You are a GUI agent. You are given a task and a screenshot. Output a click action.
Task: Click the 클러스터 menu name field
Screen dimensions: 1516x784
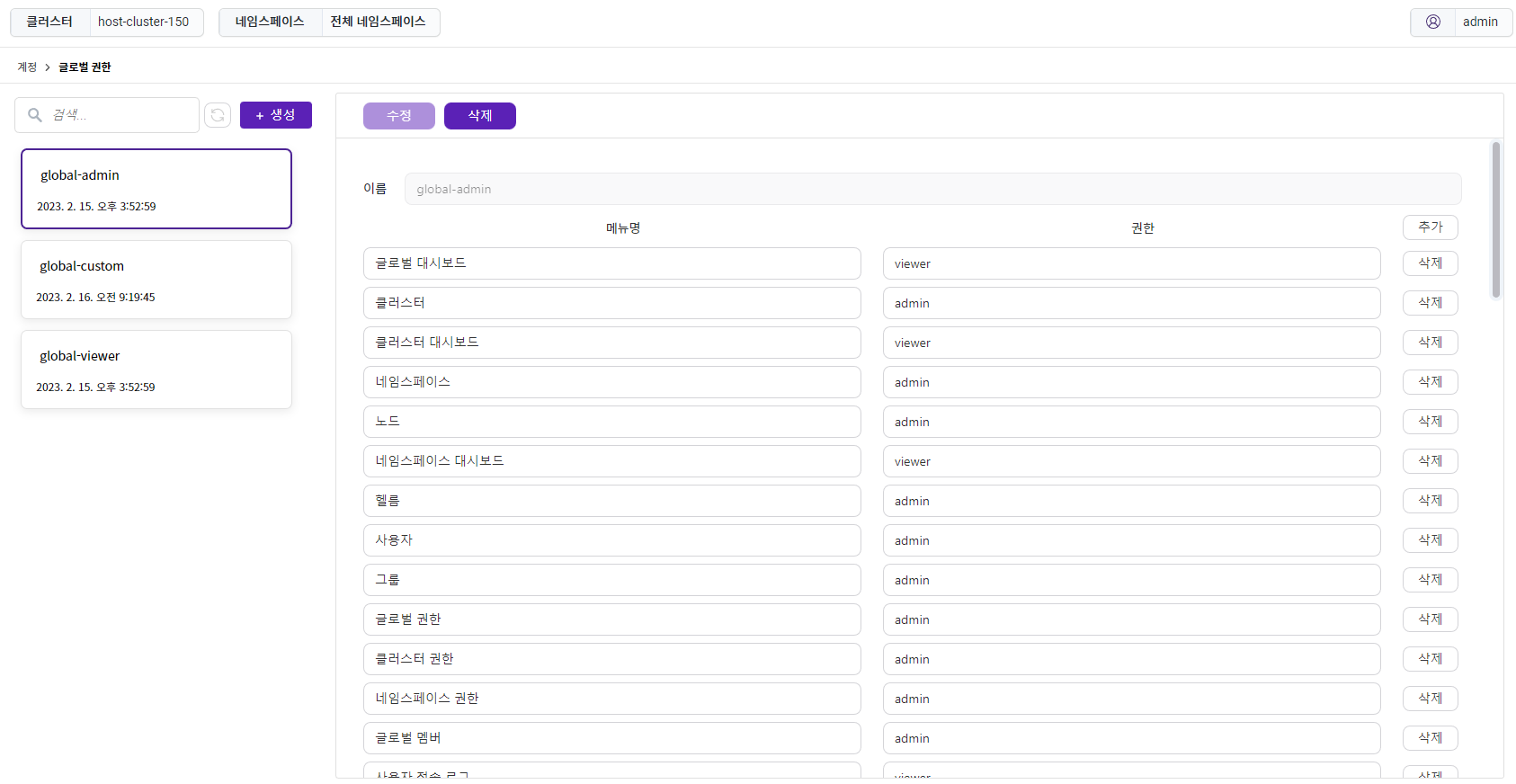(612, 303)
